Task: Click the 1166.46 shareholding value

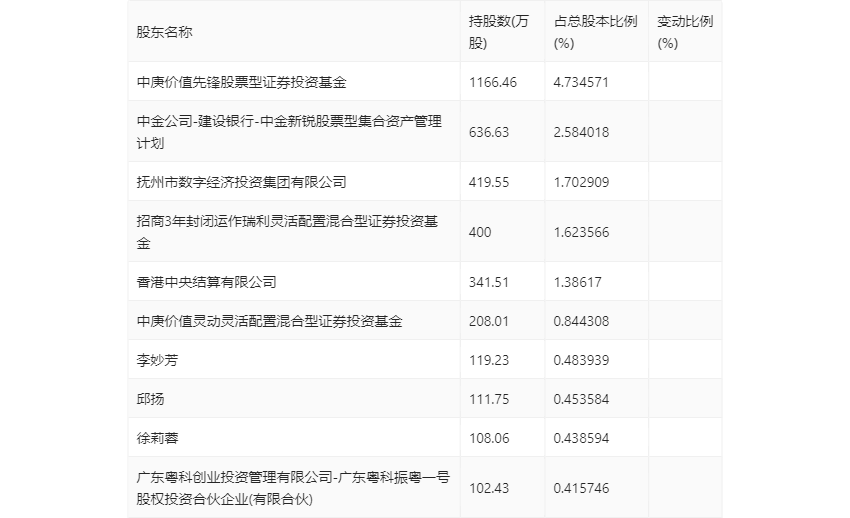Action: click(493, 82)
